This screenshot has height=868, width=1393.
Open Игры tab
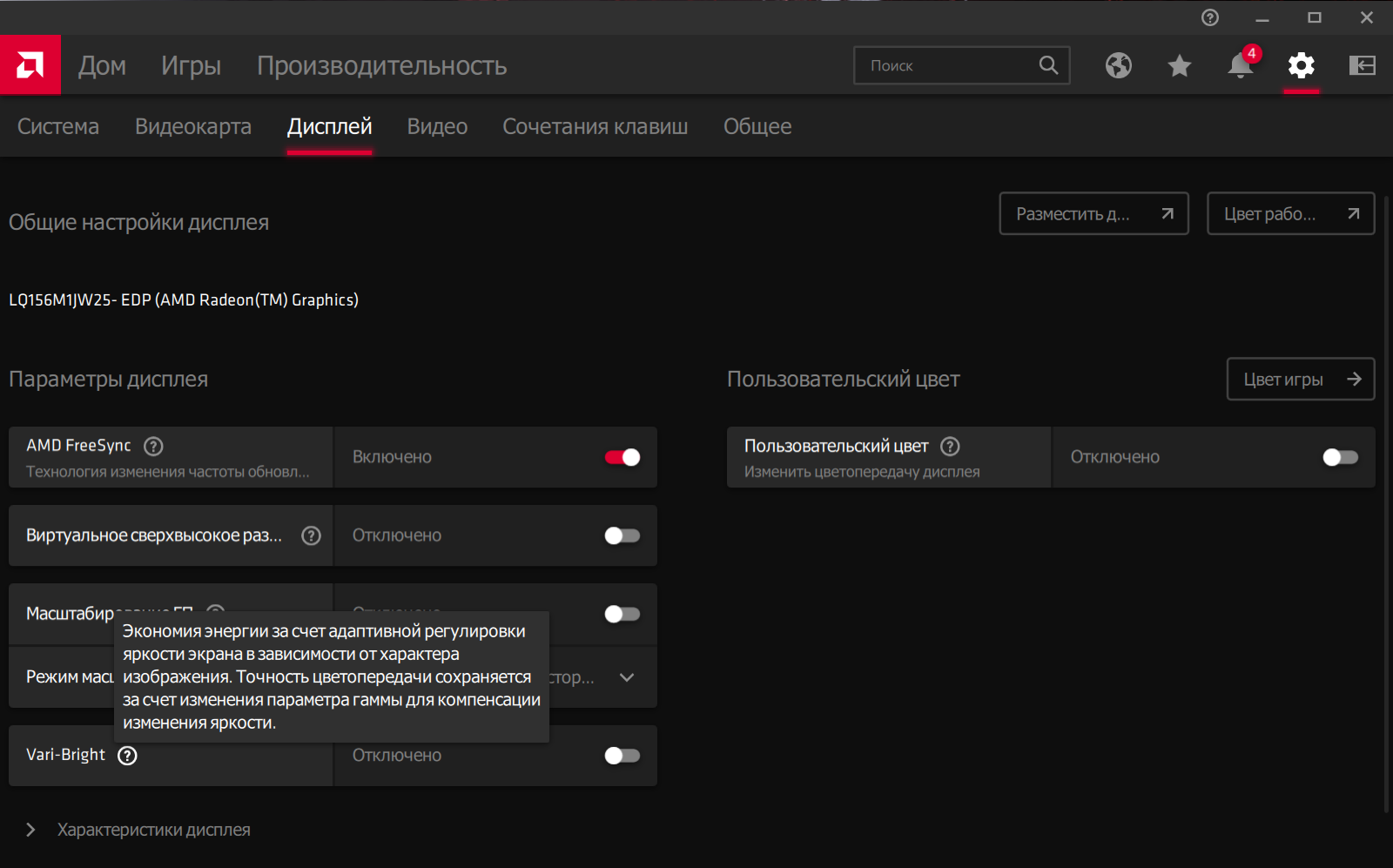point(191,65)
